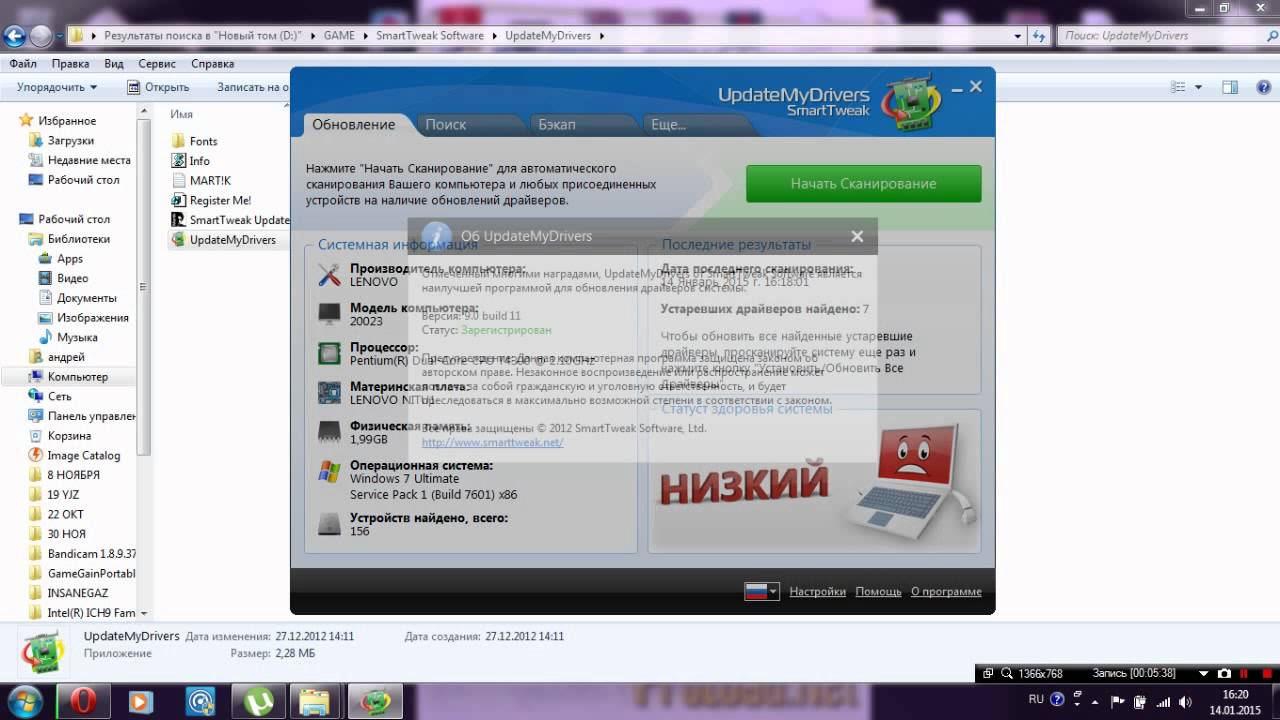1280x720 pixels.
Task: Click the memory icon beside Физическая память
Action: [329, 432]
